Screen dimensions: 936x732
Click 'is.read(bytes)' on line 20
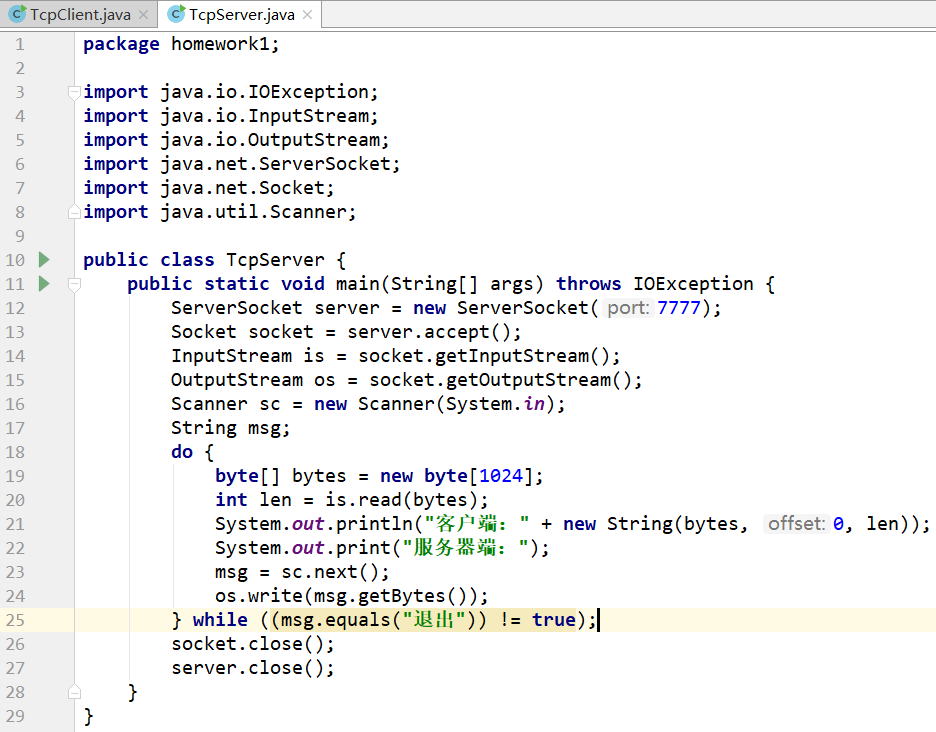tap(401, 500)
